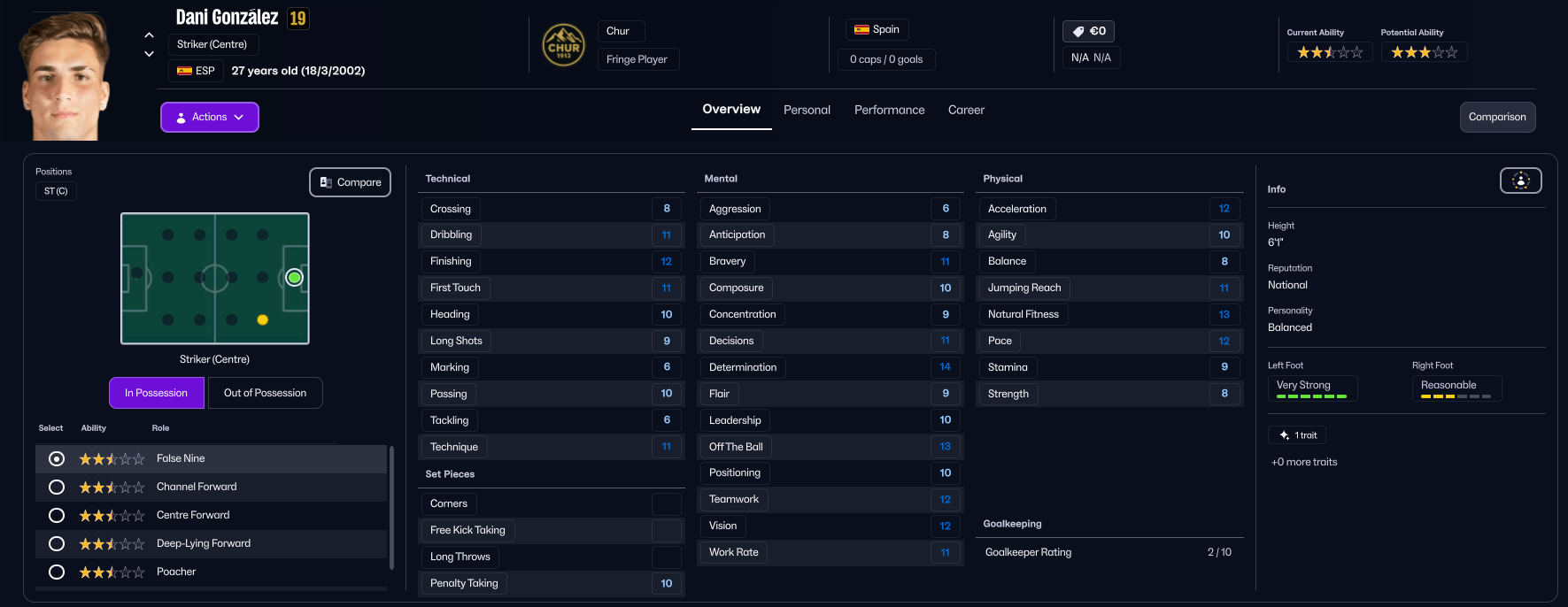
Task: Sort roles by Ability column header
Action: 94,428
